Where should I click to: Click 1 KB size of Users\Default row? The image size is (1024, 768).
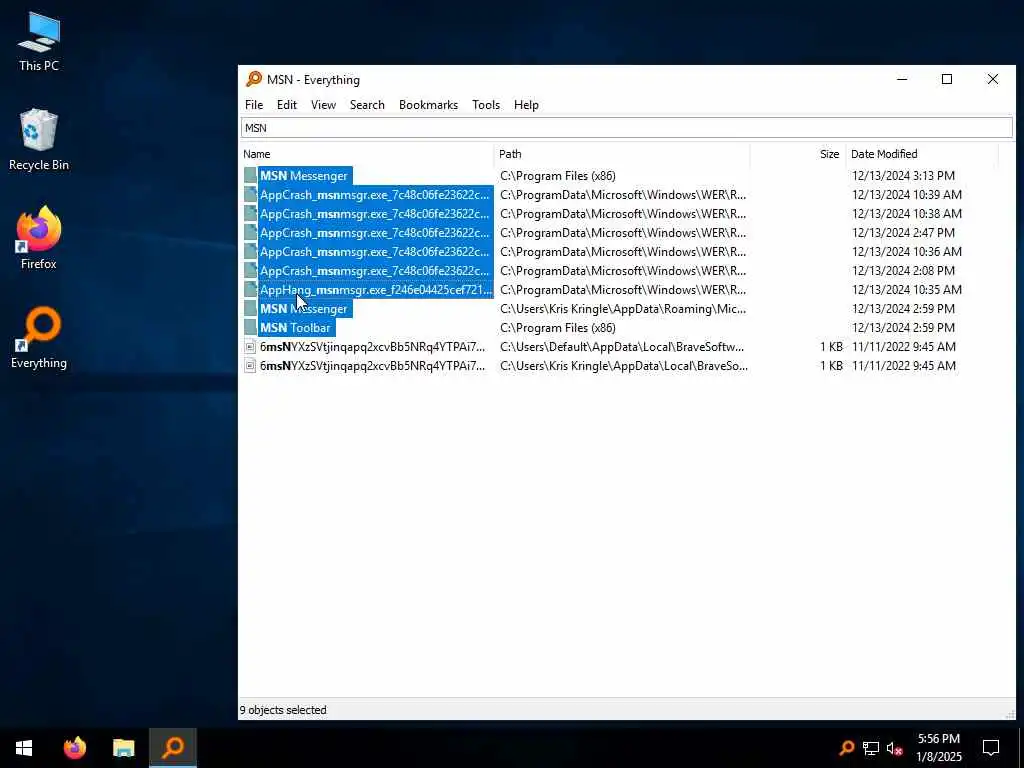click(831, 347)
